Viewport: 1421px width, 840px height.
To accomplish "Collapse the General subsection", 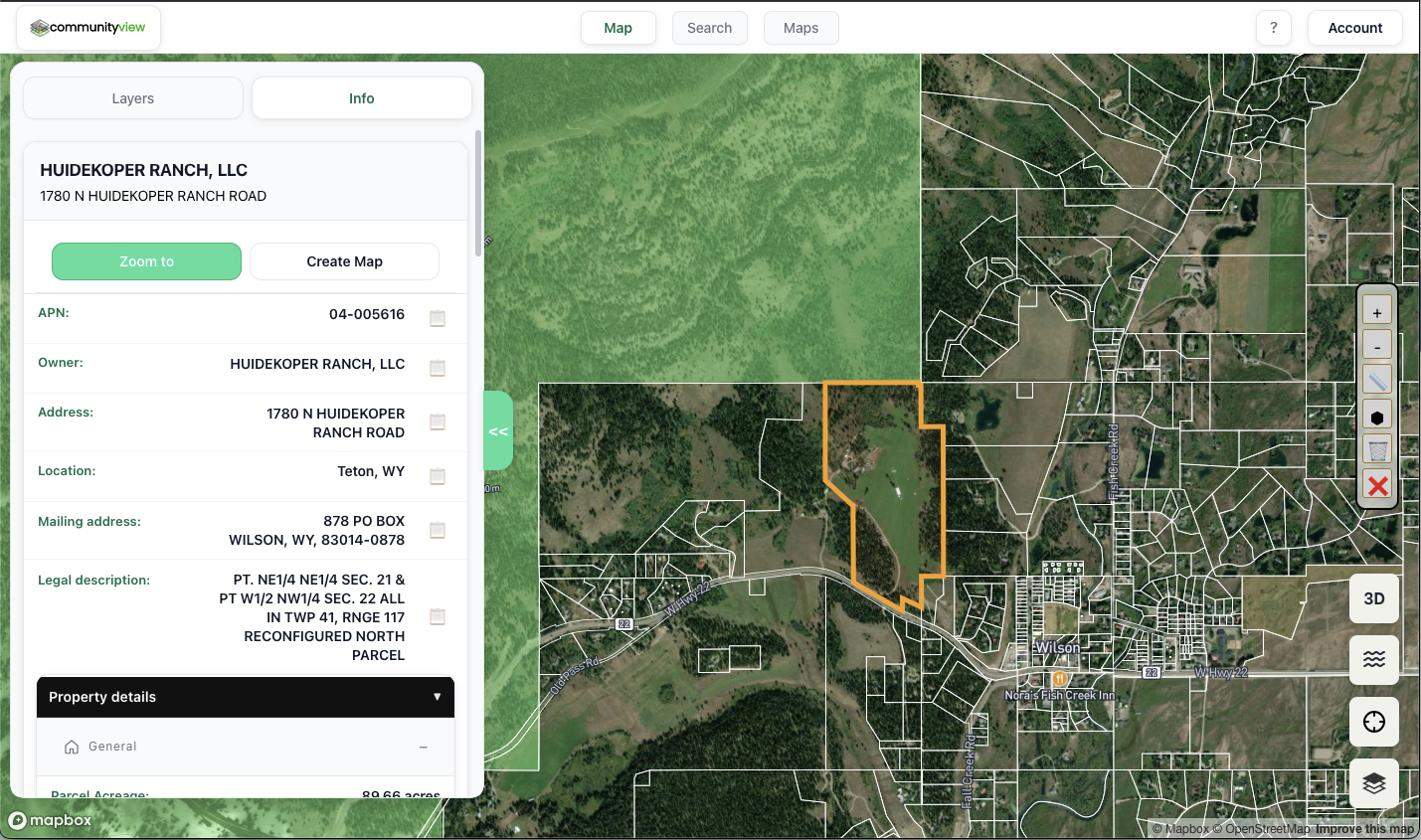I will (x=246, y=747).
